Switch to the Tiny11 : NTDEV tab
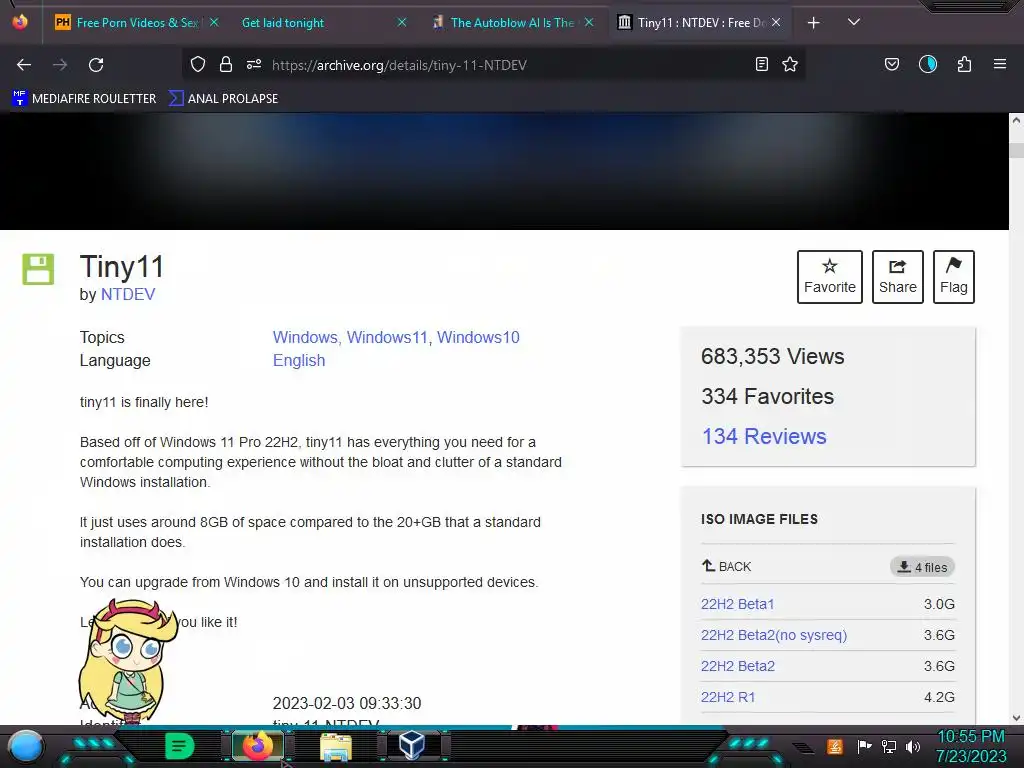1024x768 pixels. (699, 23)
